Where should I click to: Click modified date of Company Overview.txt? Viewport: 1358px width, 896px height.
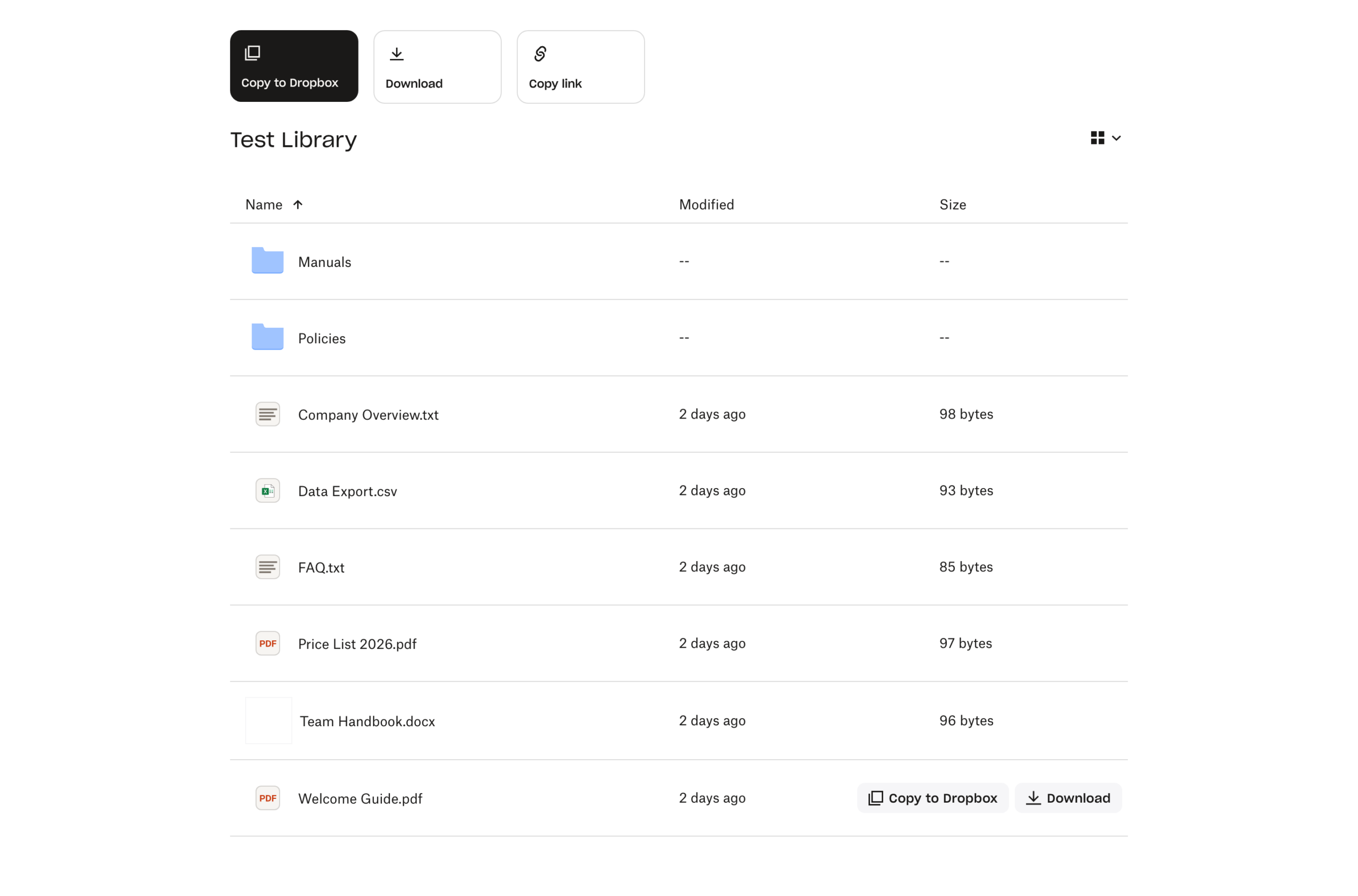pos(712,414)
